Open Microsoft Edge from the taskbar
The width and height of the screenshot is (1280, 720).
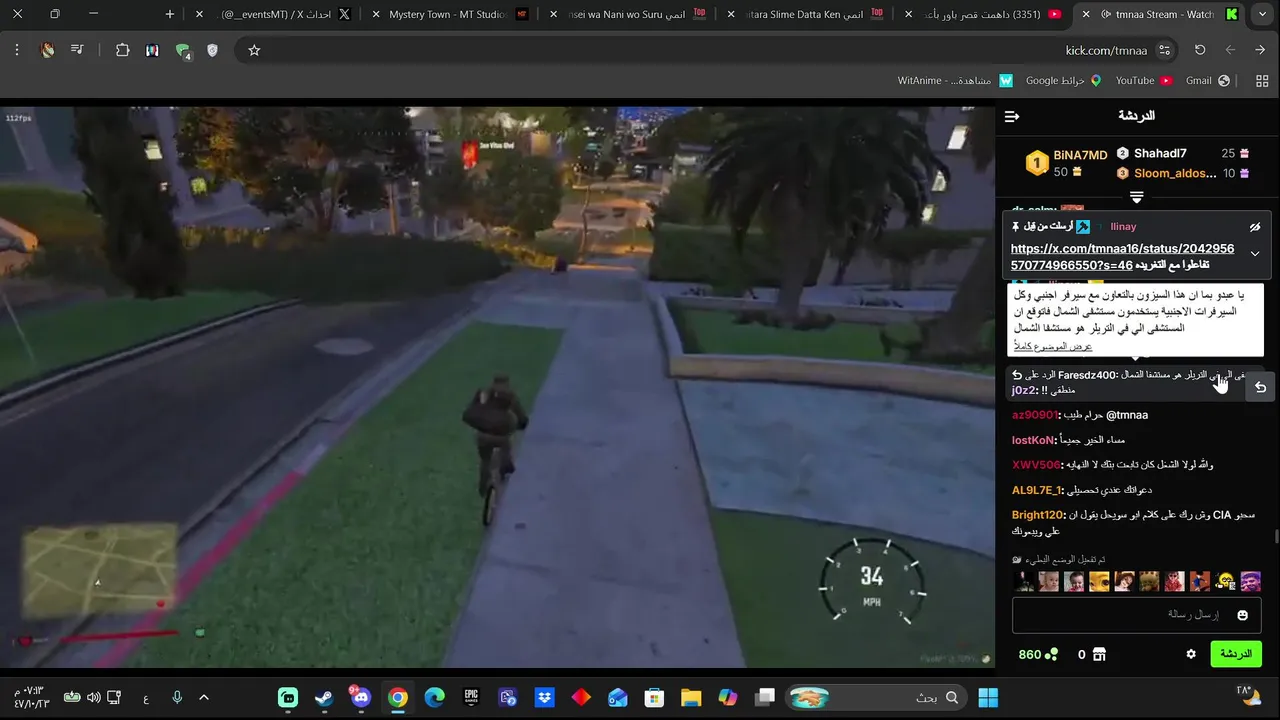434,697
